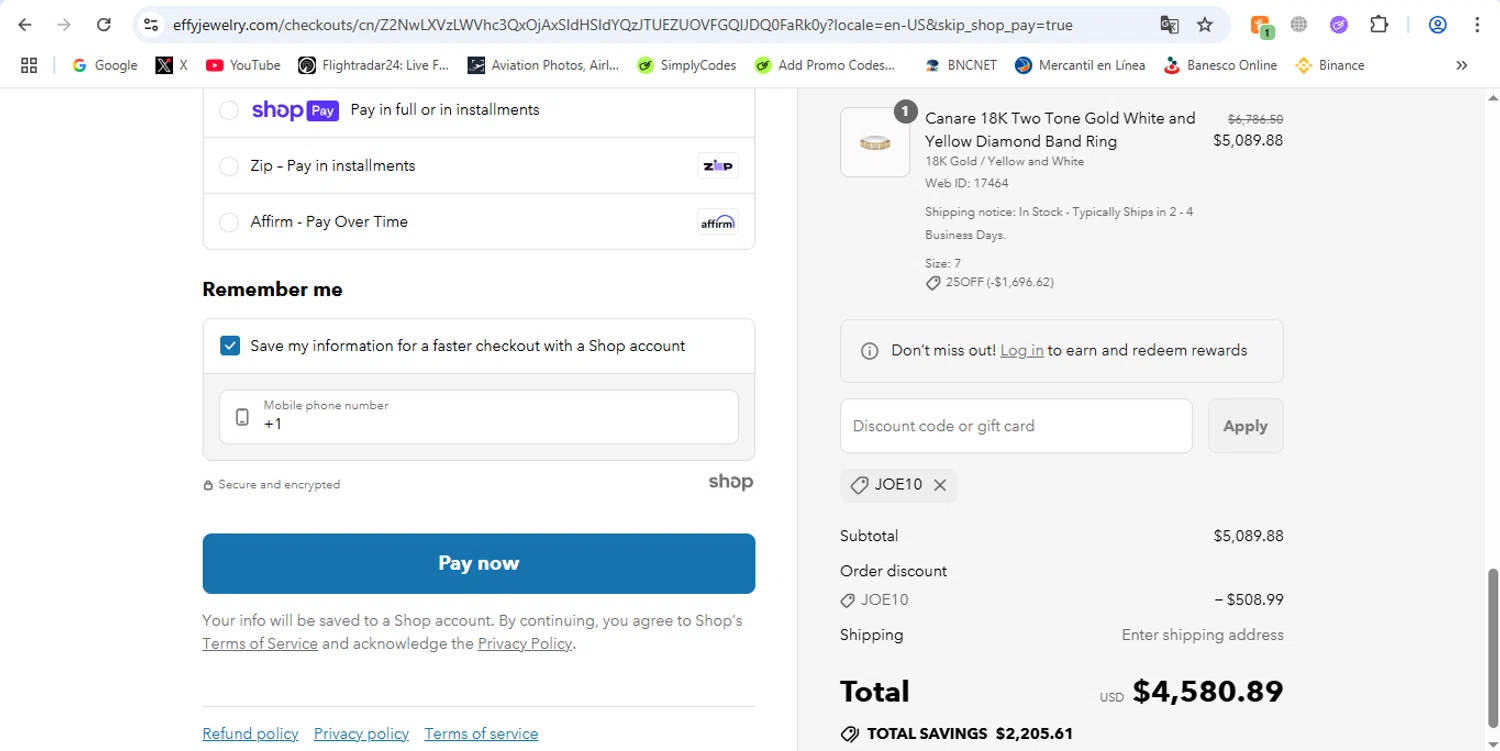The width and height of the screenshot is (1500, 751).
Task: Open Flightradar24 bookmark
Action: click(374, 65)
